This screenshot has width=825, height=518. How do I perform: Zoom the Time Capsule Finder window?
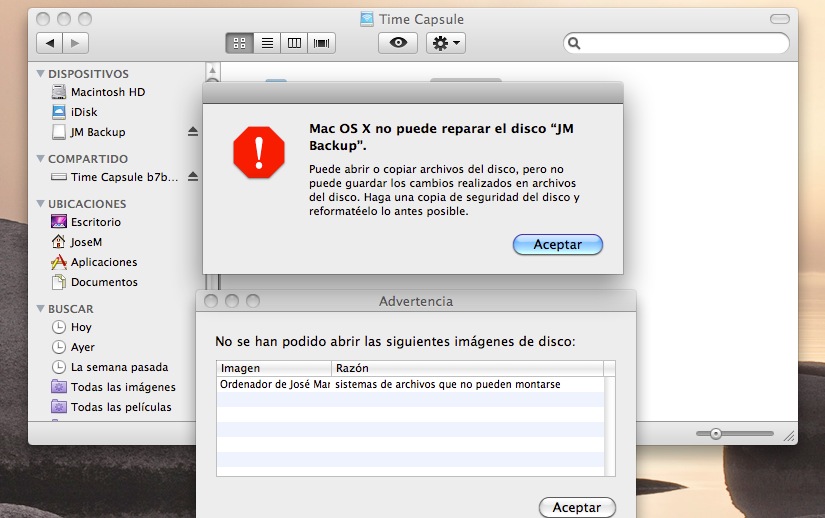point(85,19)
